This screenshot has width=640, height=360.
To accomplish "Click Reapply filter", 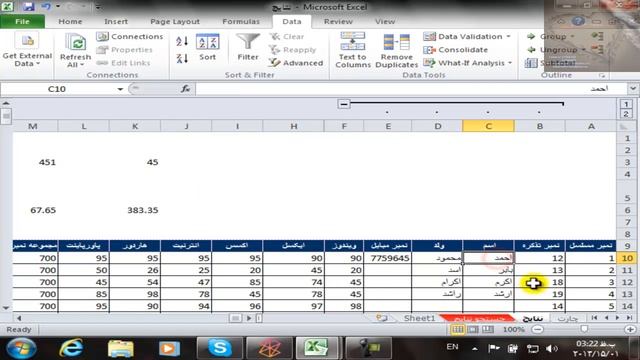I will click(293, 50).
